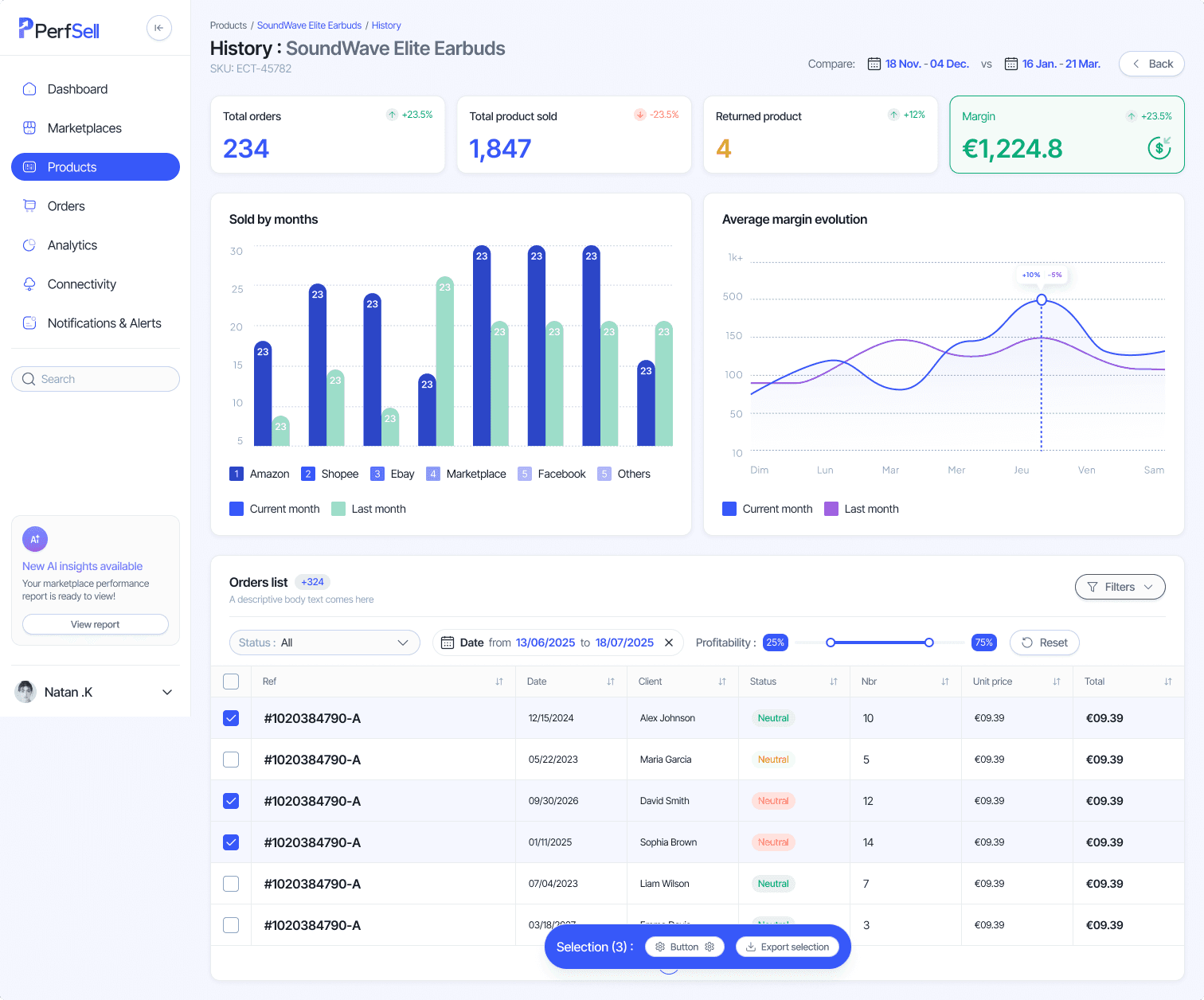This screenshot has width=1204, height=1000.
Task: Collapse the sidebar with the arrow icon
Action: pyautogui.click(x=159, y=28)
